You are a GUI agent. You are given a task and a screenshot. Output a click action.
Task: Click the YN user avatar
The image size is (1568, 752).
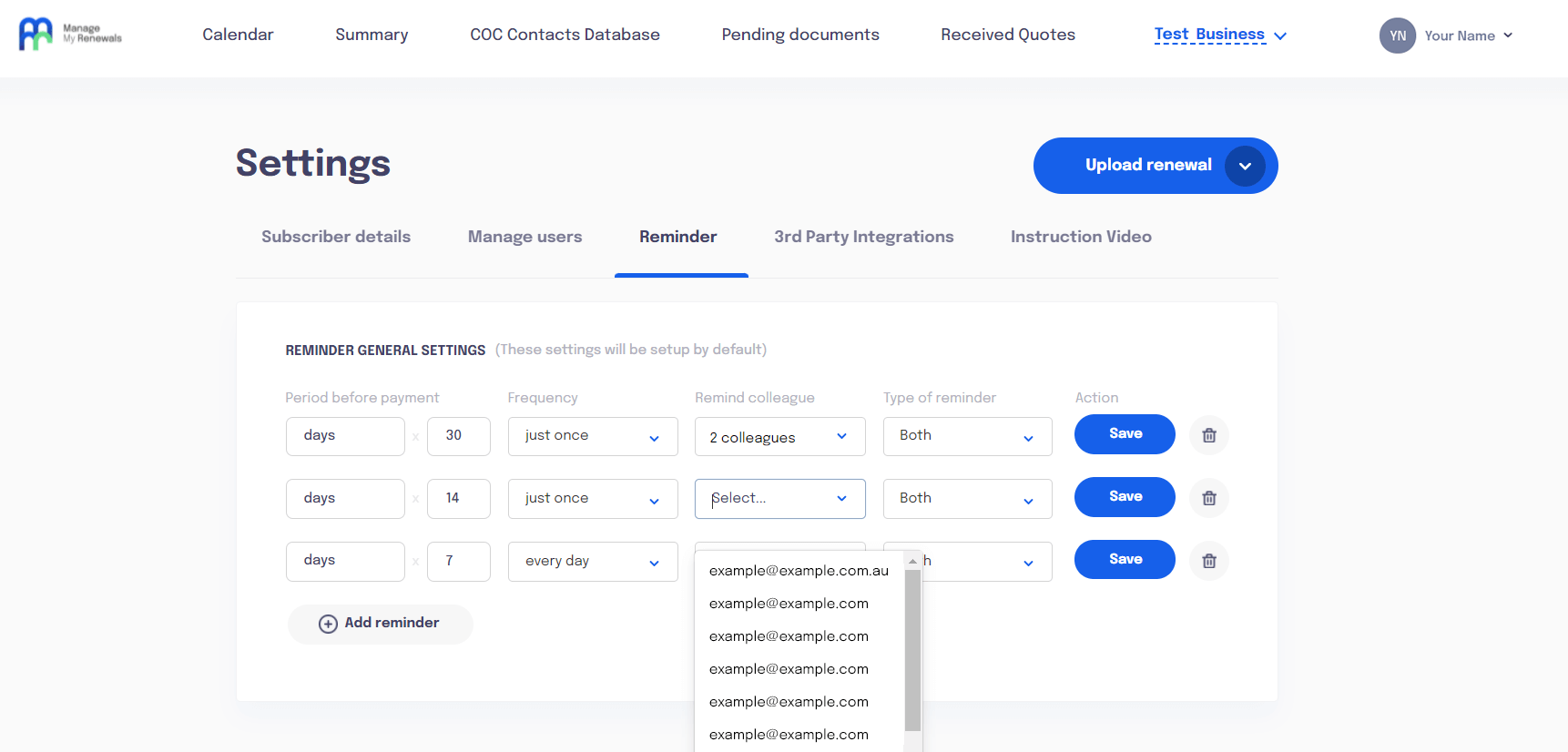1397,36
